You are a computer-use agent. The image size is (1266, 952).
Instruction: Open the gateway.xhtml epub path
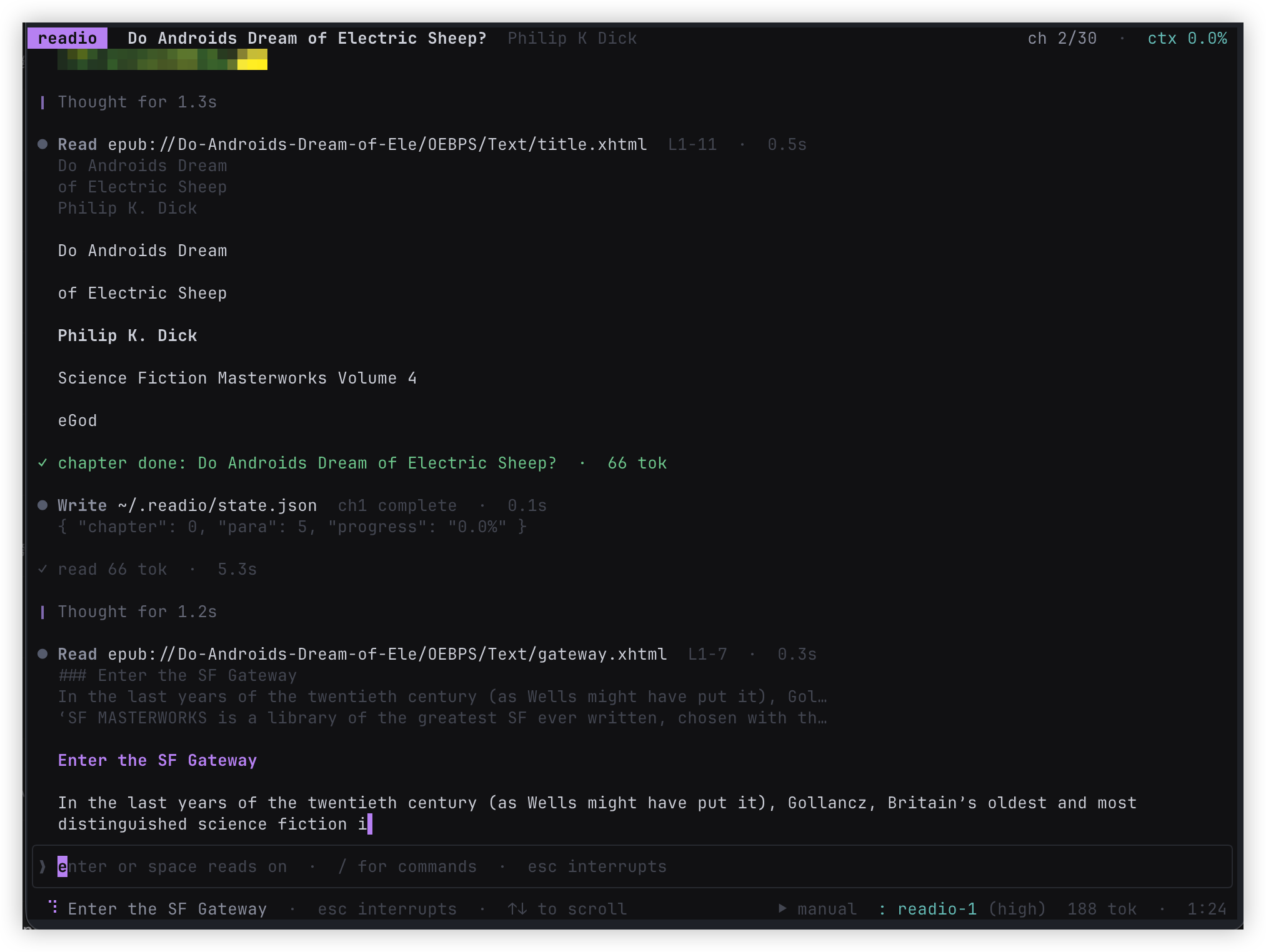[x=387, y=654]
